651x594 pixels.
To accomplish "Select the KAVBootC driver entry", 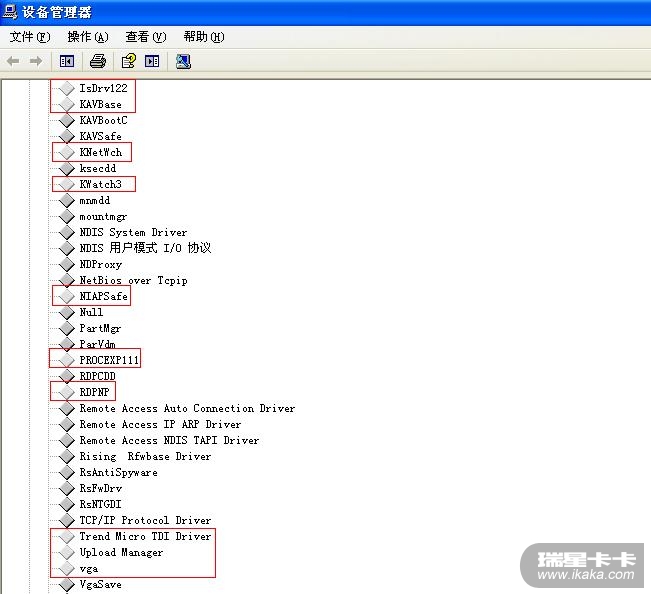I will 103,120.
